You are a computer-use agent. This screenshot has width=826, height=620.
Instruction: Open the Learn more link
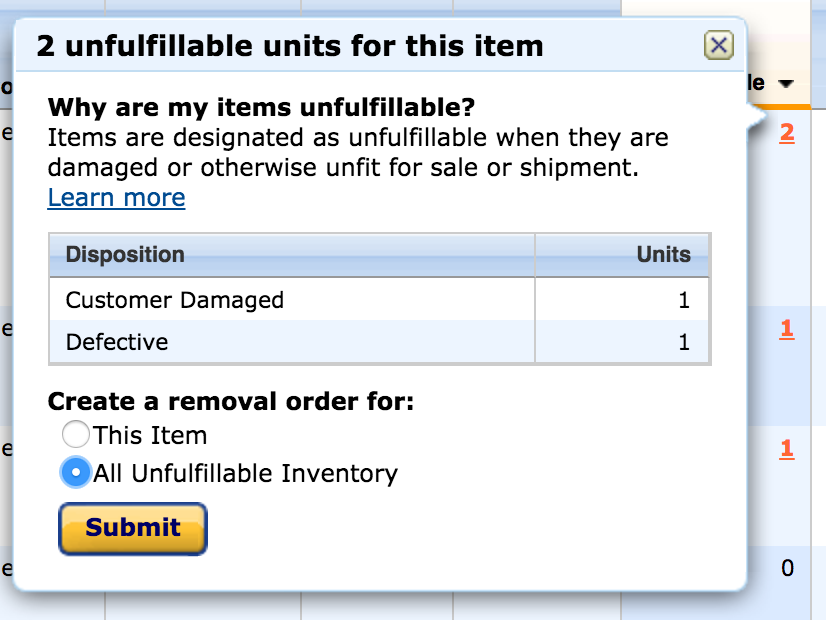tap(116, 198)
